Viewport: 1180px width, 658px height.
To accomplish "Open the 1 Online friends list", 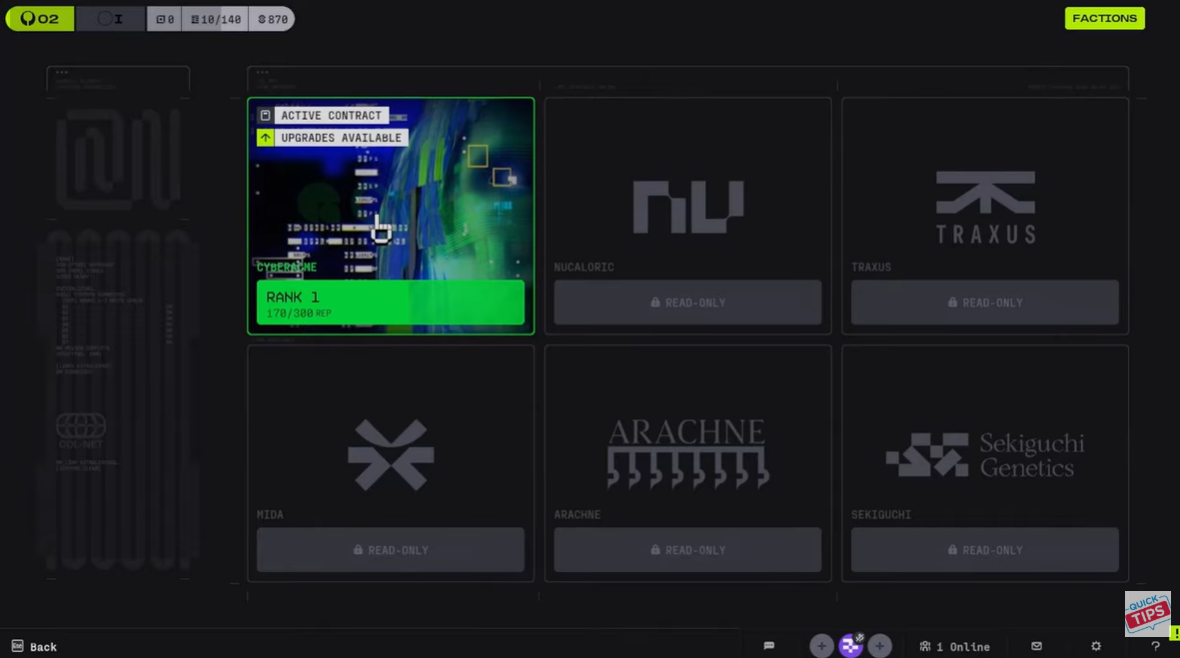I will [x=954, y=646].
